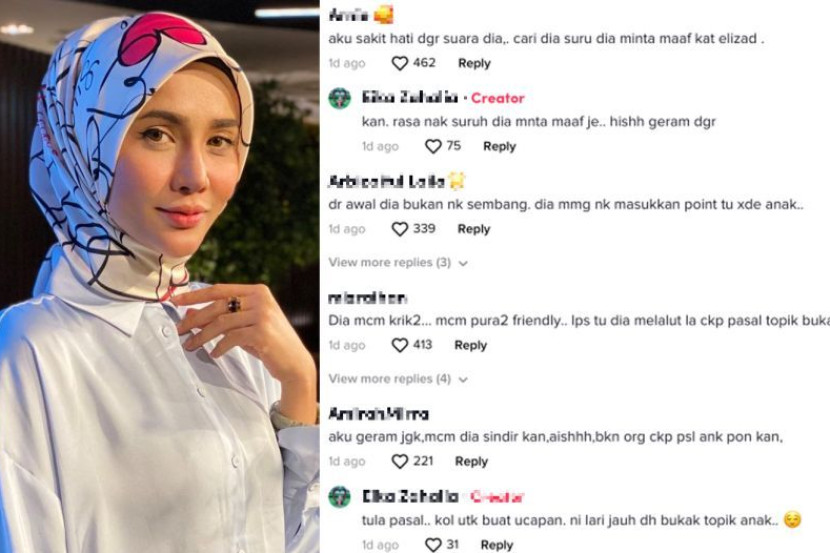Image resolution: width=830 pixels, height=553 pixels.
Task: Like the comment with 221 likes
Action: [400, 461]
